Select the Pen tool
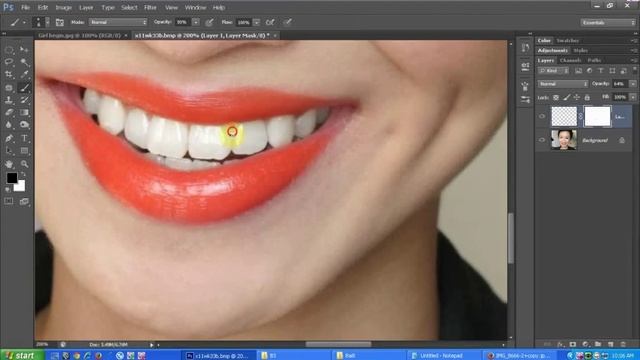 coord(9,138)
